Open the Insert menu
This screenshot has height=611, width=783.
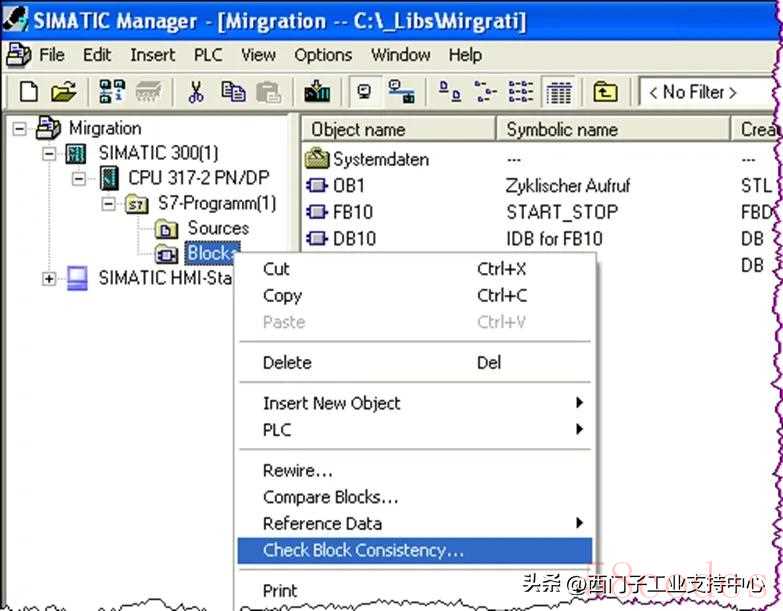153,55
